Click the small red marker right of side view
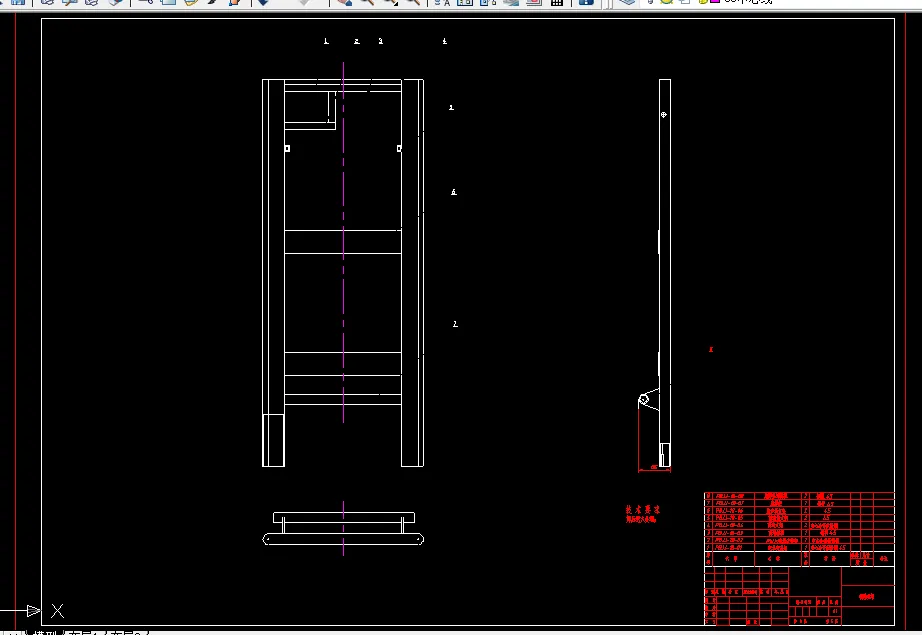 [711, 349]
